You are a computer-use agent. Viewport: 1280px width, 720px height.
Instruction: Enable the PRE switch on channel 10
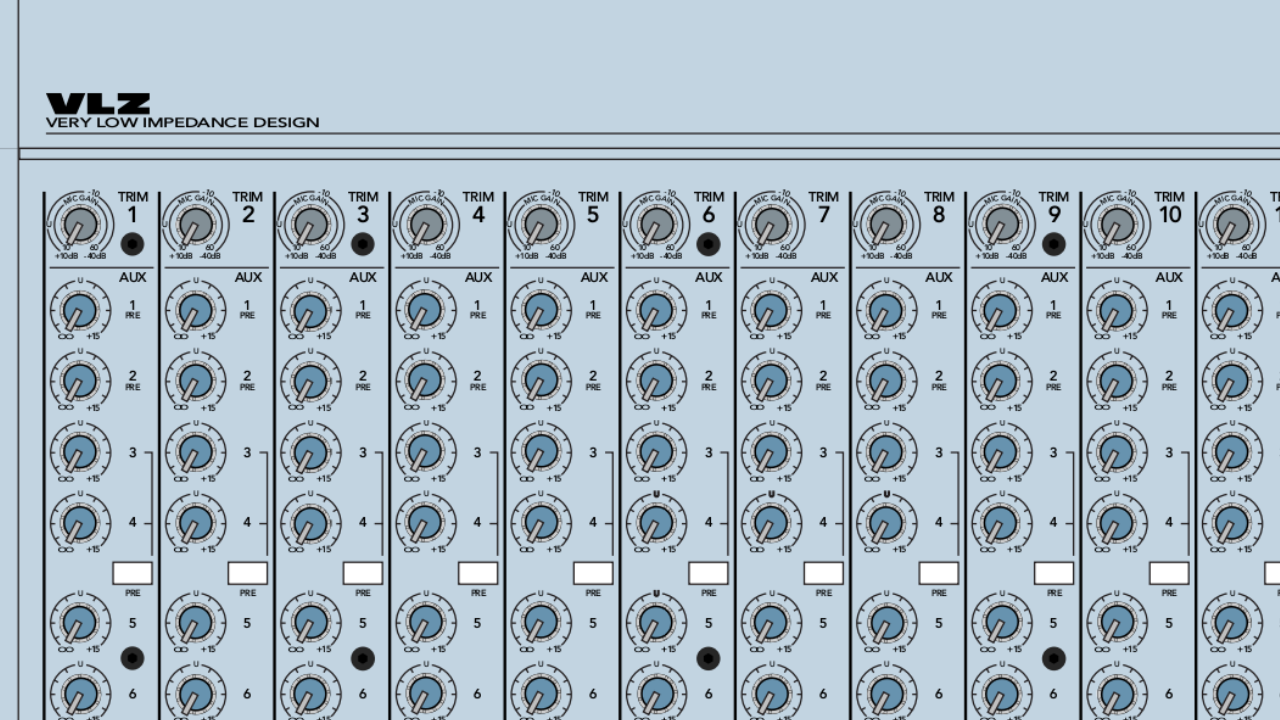(1169, 573)
